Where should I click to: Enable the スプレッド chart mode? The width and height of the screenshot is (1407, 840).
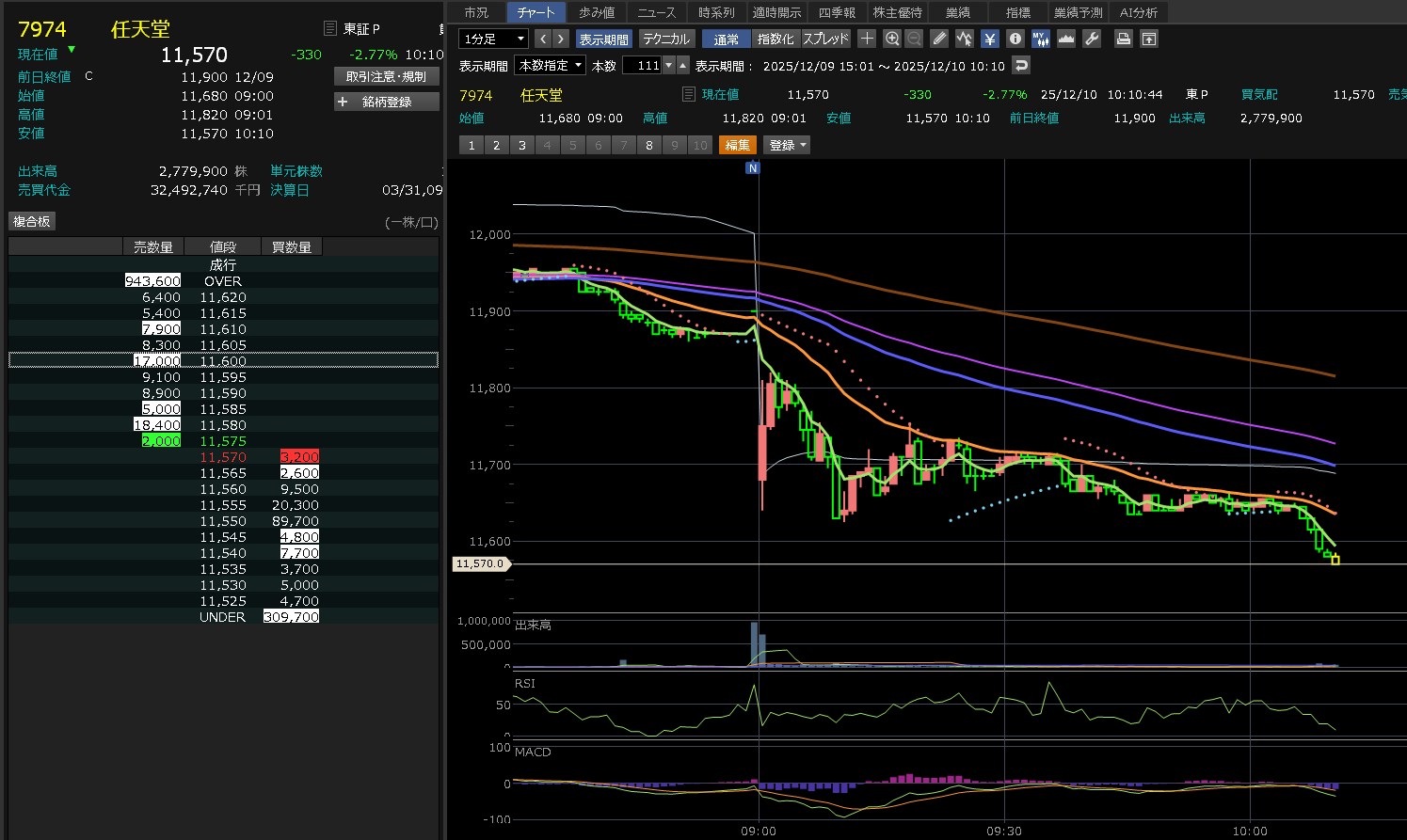tap(825, 39)
